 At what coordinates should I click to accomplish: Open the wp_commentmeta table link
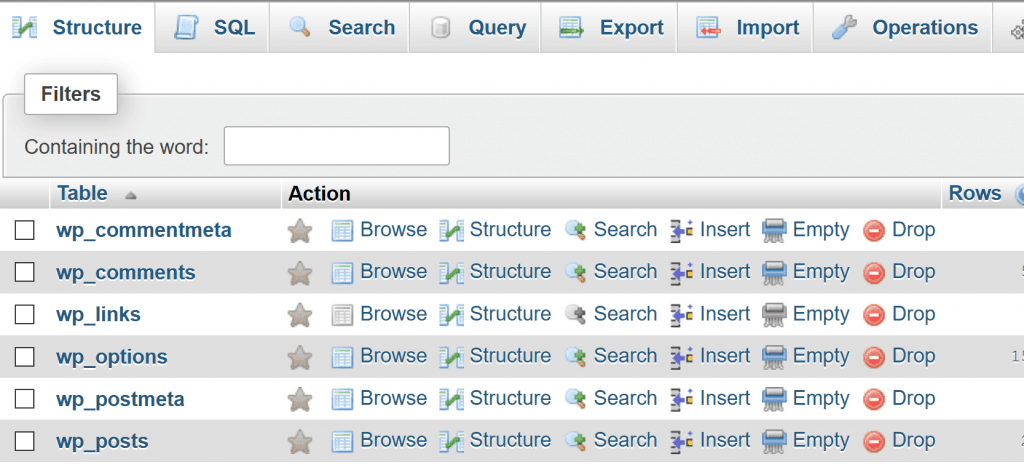click(144, 230)
